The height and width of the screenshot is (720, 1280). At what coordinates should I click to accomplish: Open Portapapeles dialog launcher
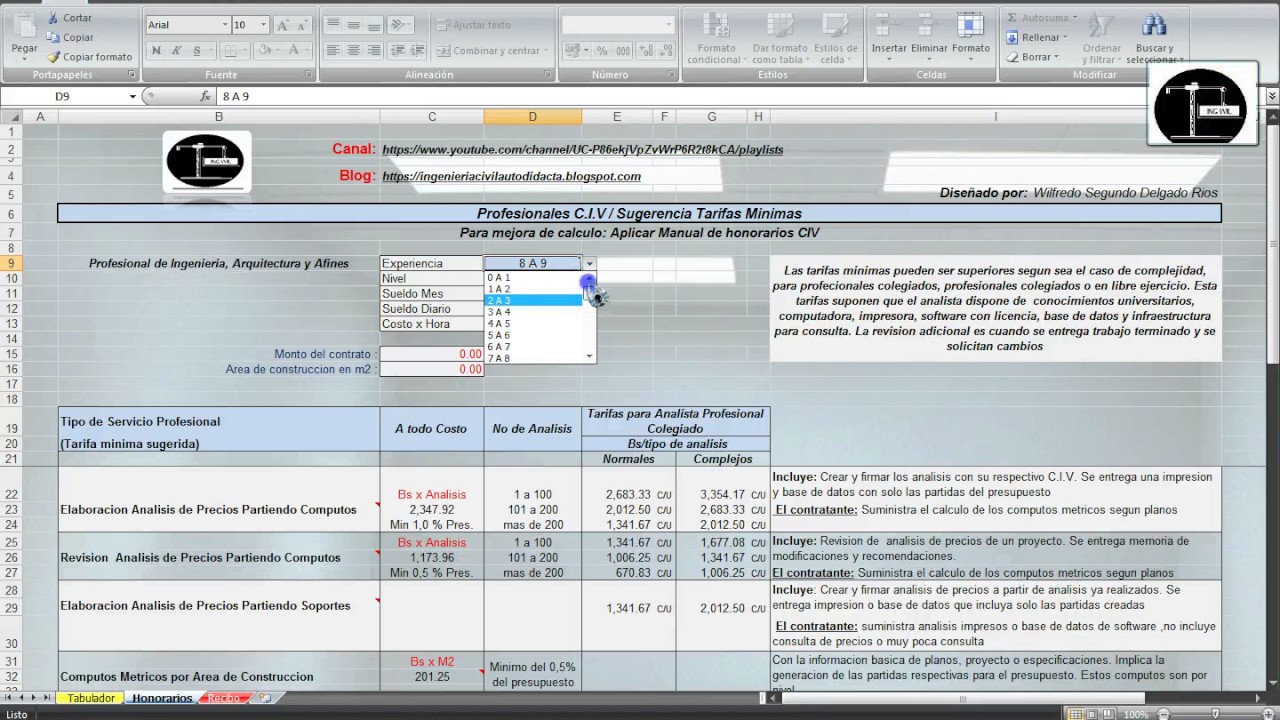[131, 75]
